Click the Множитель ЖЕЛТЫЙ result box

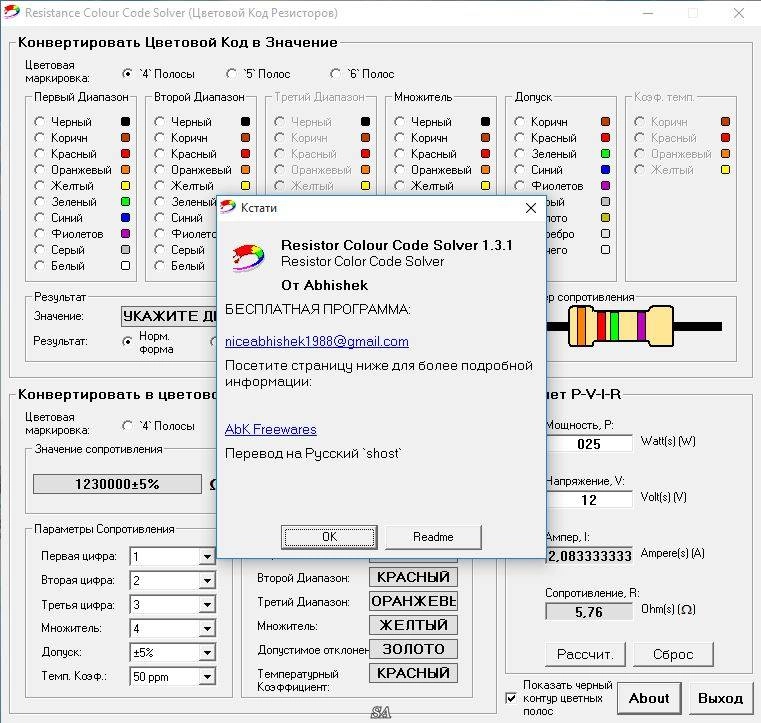413,624
